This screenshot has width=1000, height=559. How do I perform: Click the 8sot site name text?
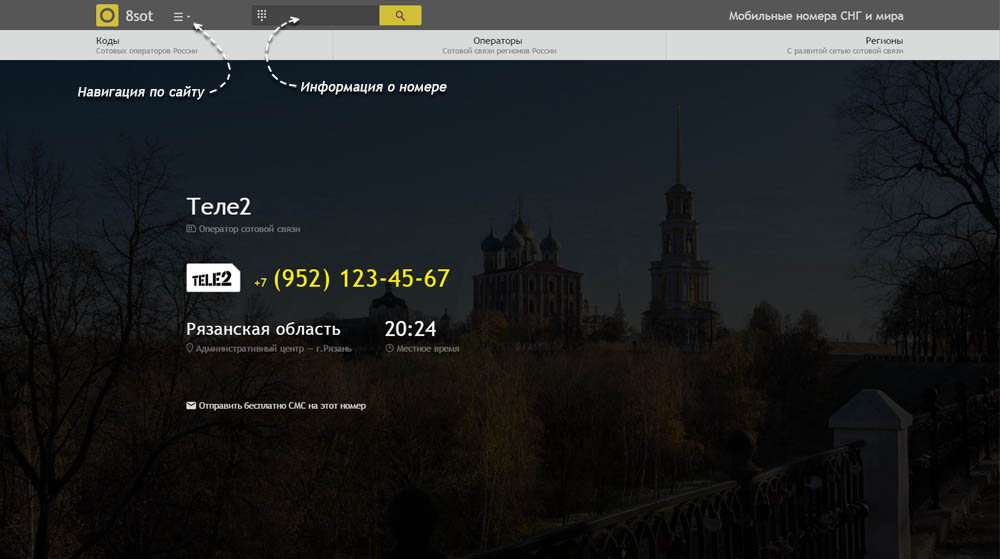pos(139,16)
